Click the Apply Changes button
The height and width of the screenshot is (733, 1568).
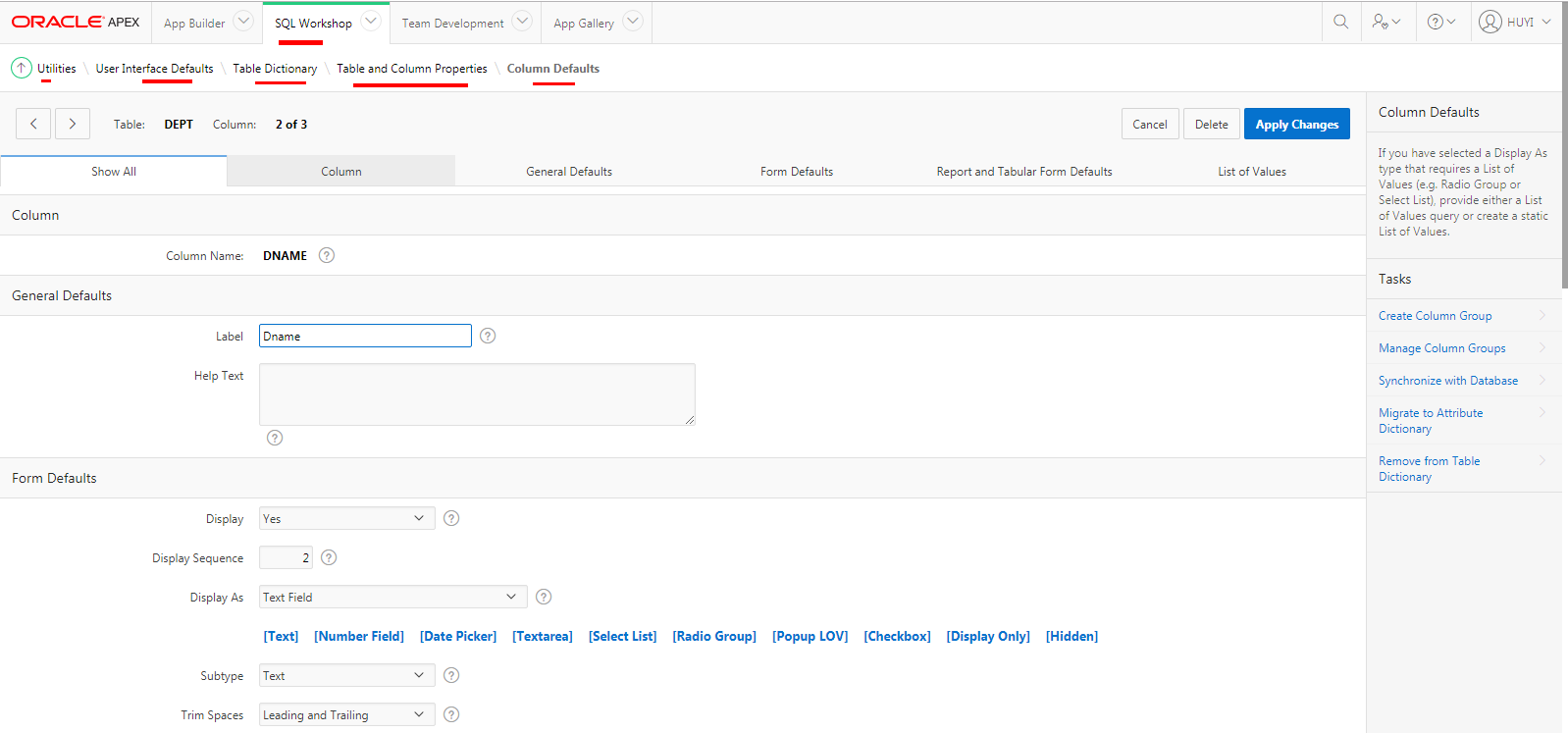pos(1296,125)
